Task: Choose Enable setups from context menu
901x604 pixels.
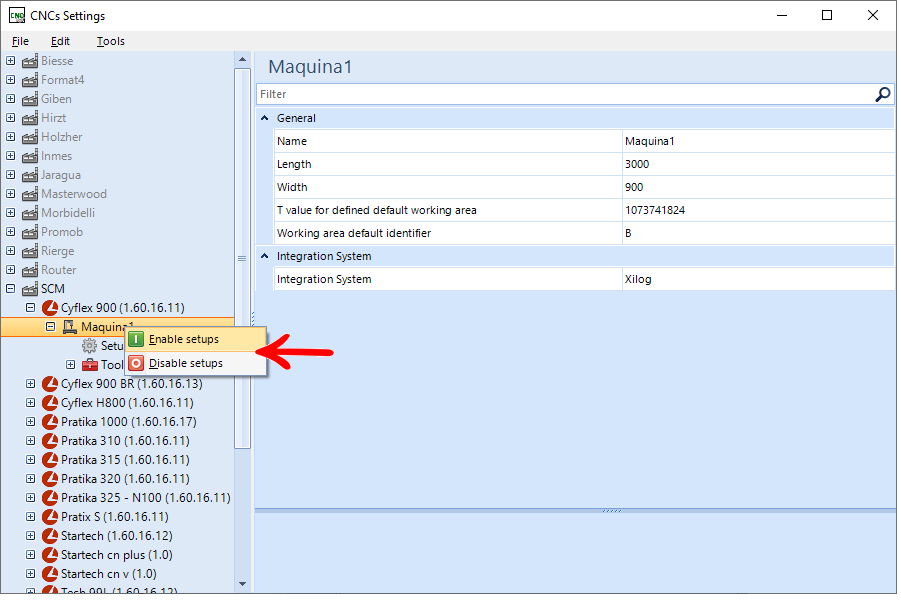Action: pyautogui.click(x=195, y=339)
